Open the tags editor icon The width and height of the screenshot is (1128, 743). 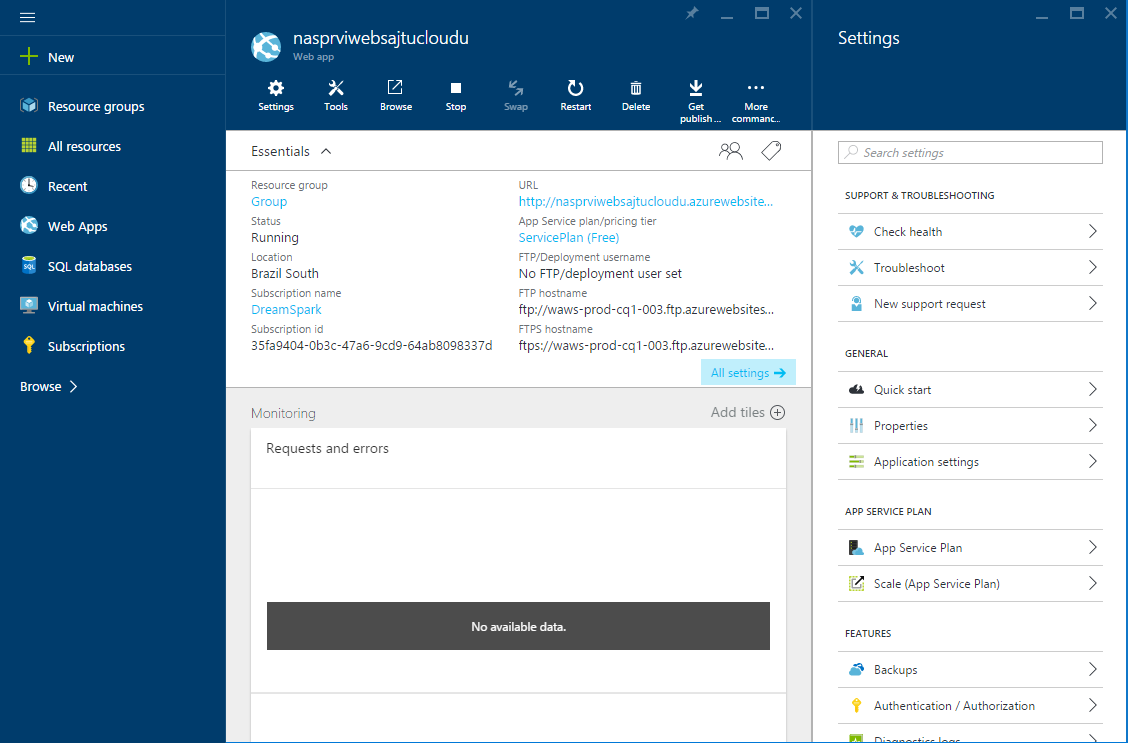point(770,150)
